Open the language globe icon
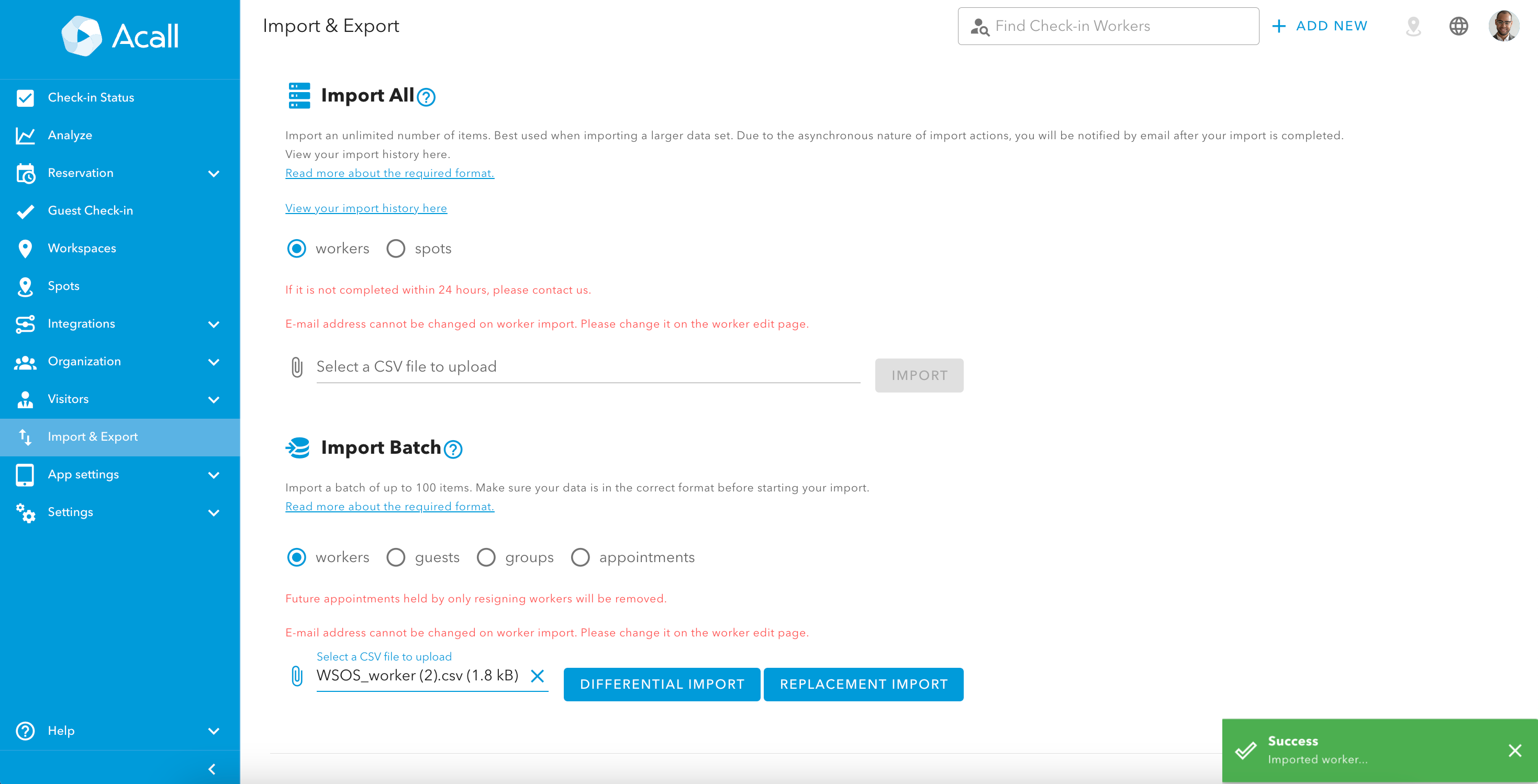 pyautogui.click(x=1458, y=26)
